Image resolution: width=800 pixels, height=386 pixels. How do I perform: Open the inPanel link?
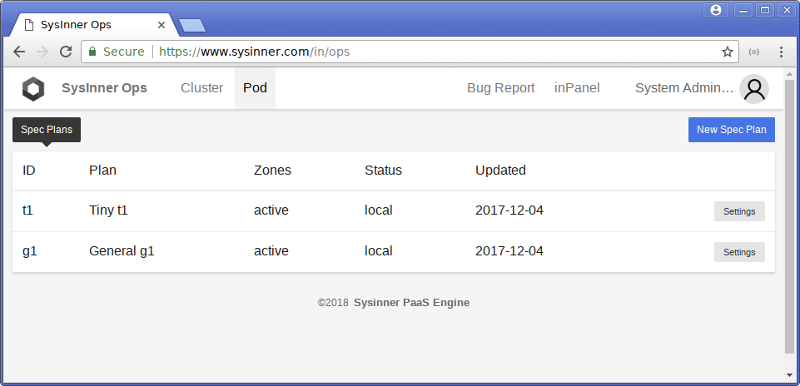coord(577,88)
